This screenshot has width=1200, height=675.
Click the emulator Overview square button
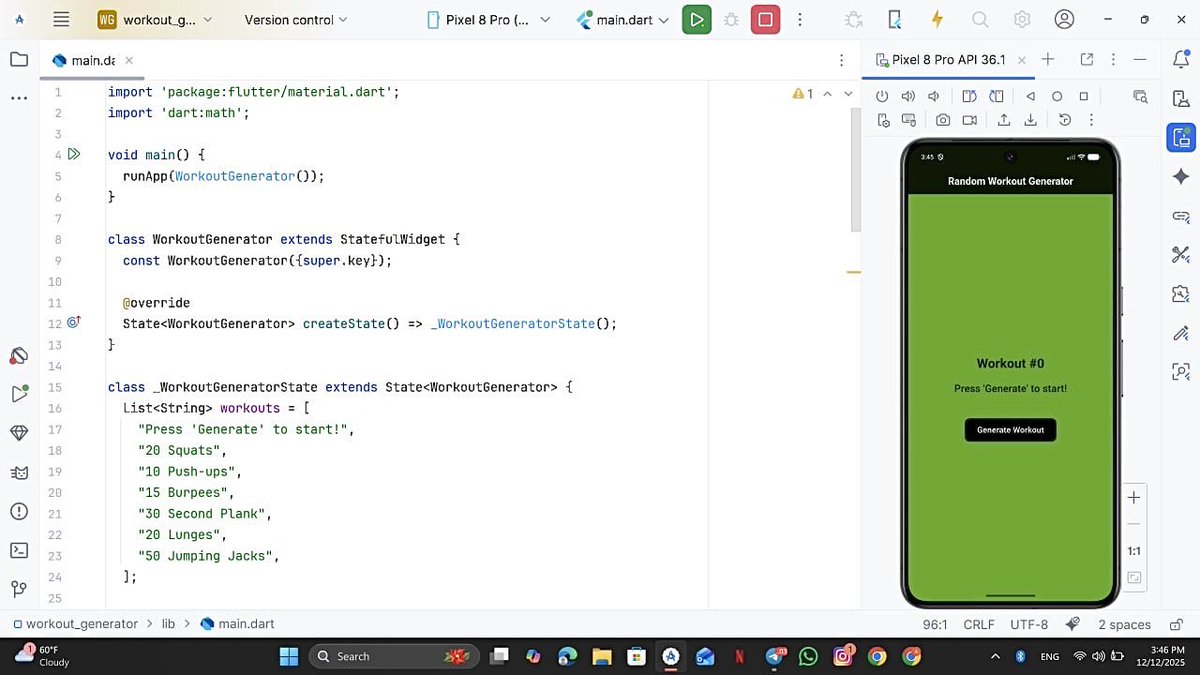[1084, 96]
